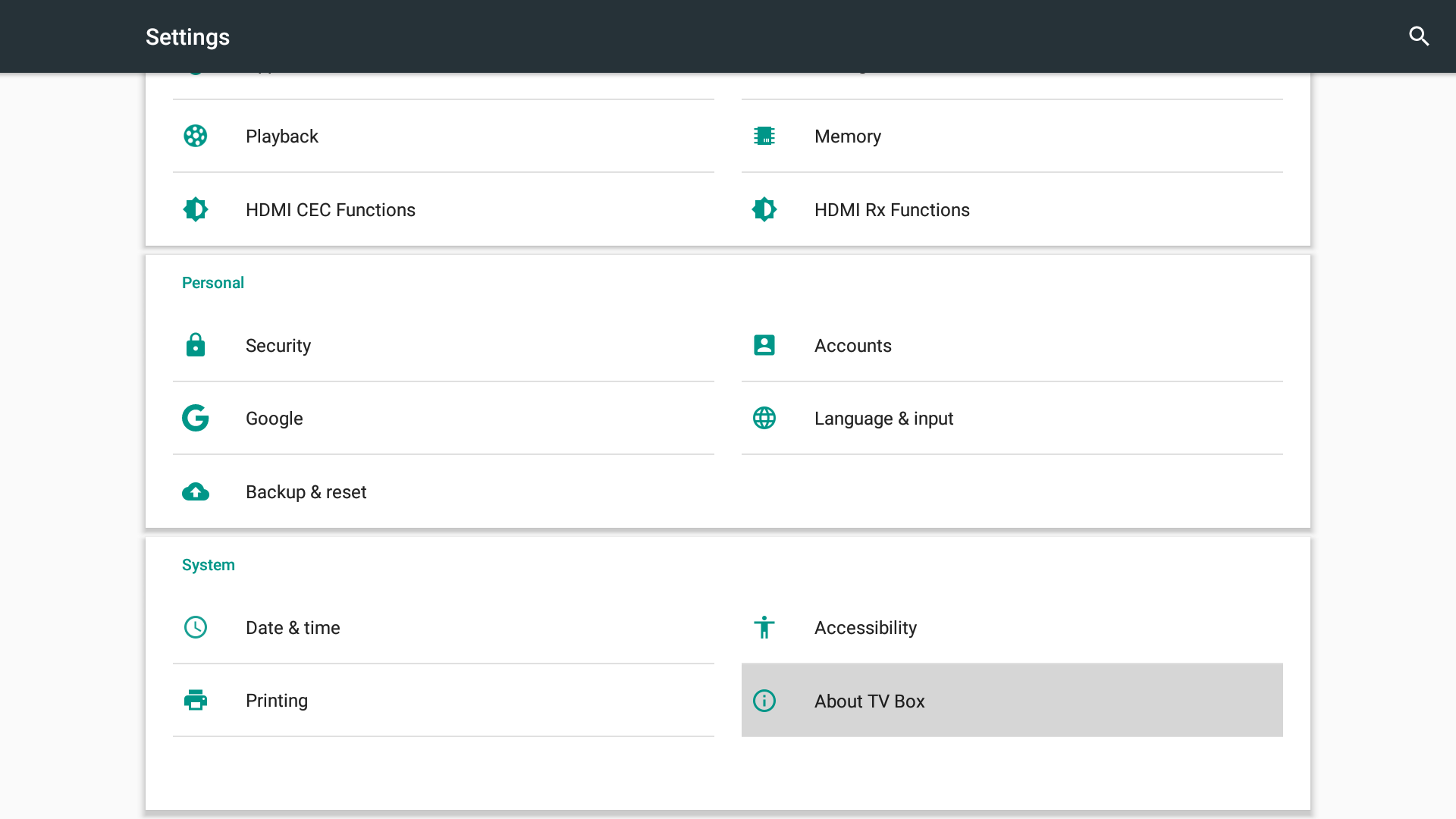Expand the Printing settings section
This screenshot has width=1456, height=819.
click(276, 700)
